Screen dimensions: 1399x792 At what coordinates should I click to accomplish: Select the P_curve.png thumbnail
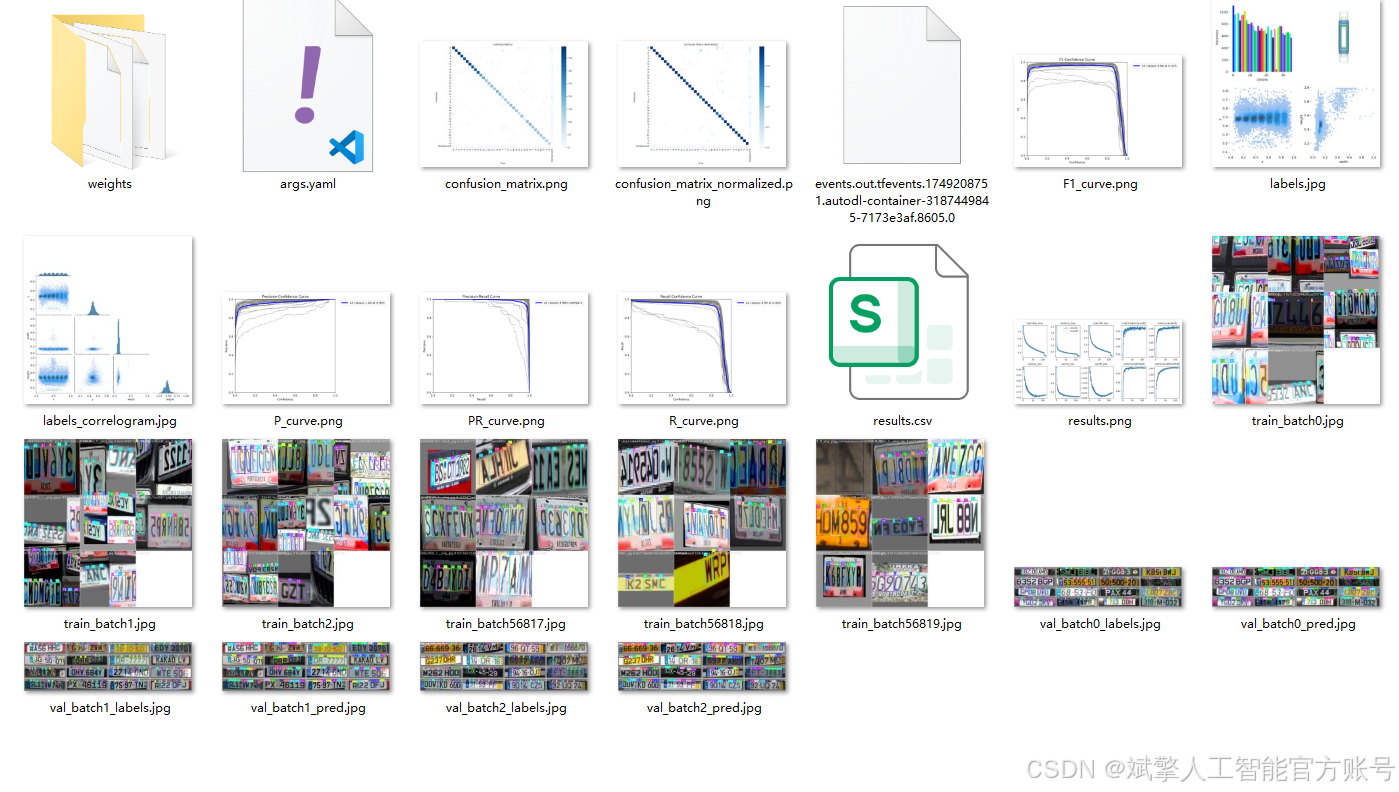(306, 348)
